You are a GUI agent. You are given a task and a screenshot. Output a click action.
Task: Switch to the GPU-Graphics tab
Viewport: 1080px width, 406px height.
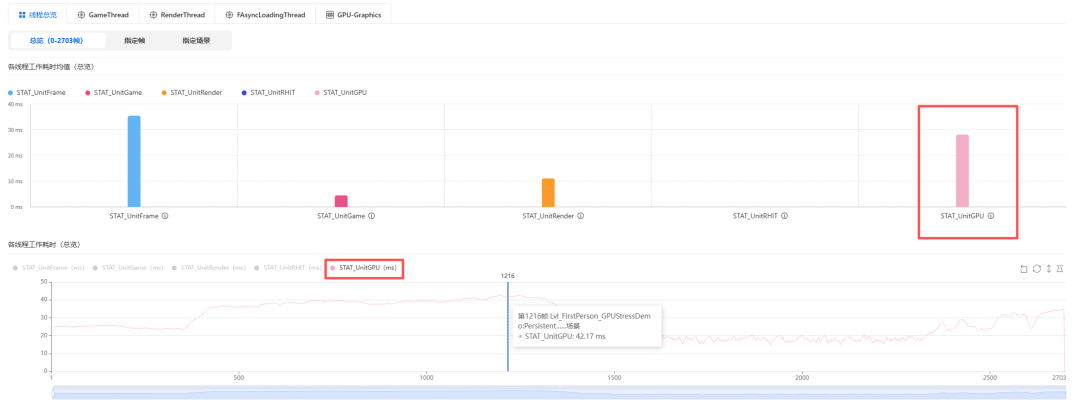(353, 14)
